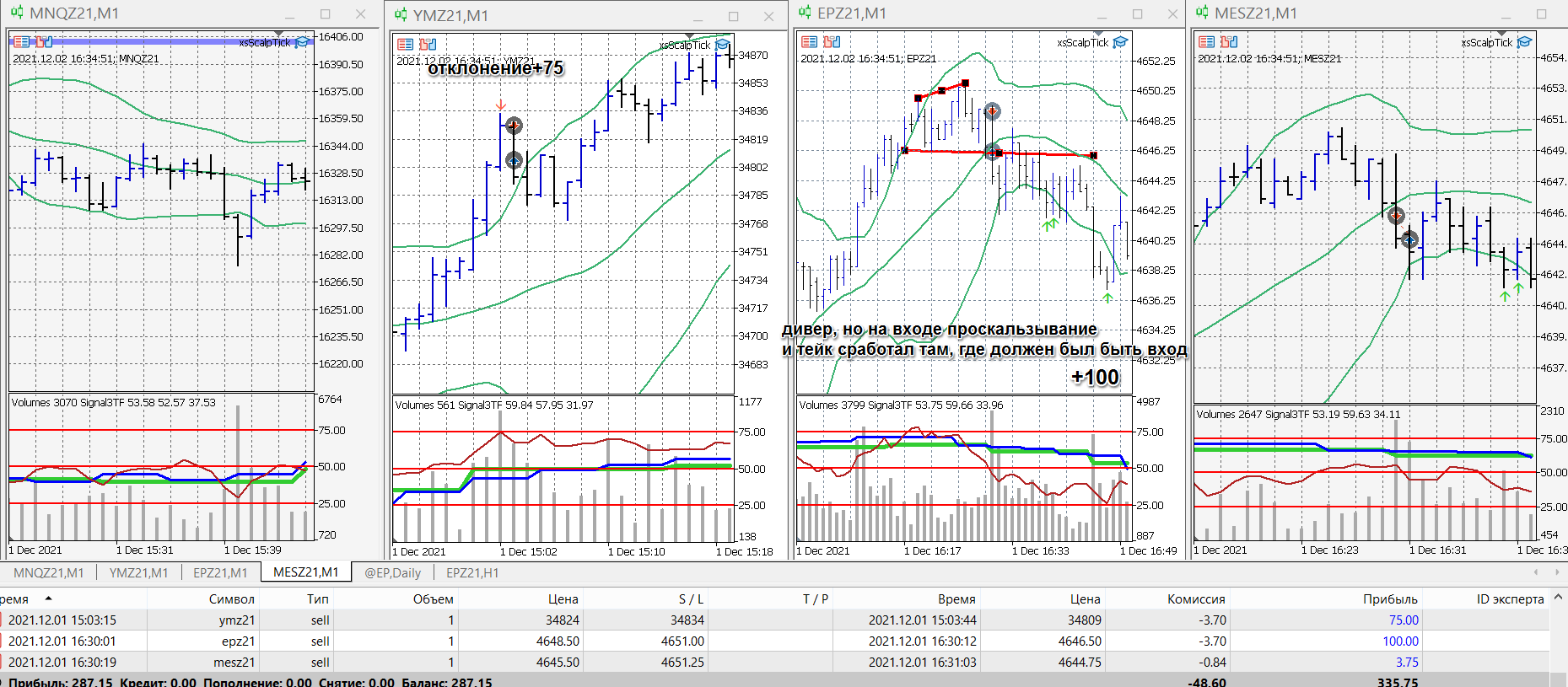1568x687 pixels.
Task: Click the MNQZ21,M1 window title chart icon
Action: (17, 13)
